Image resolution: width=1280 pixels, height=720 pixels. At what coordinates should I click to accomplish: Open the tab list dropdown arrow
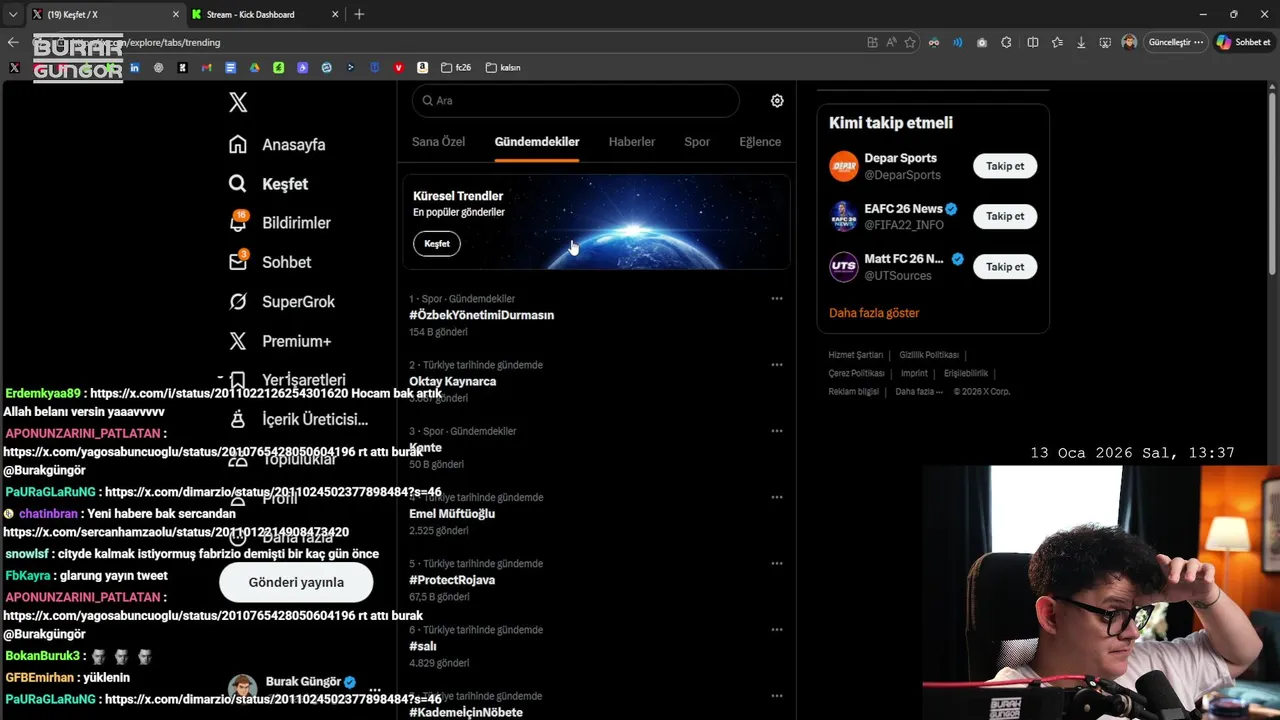coord(13,14)
